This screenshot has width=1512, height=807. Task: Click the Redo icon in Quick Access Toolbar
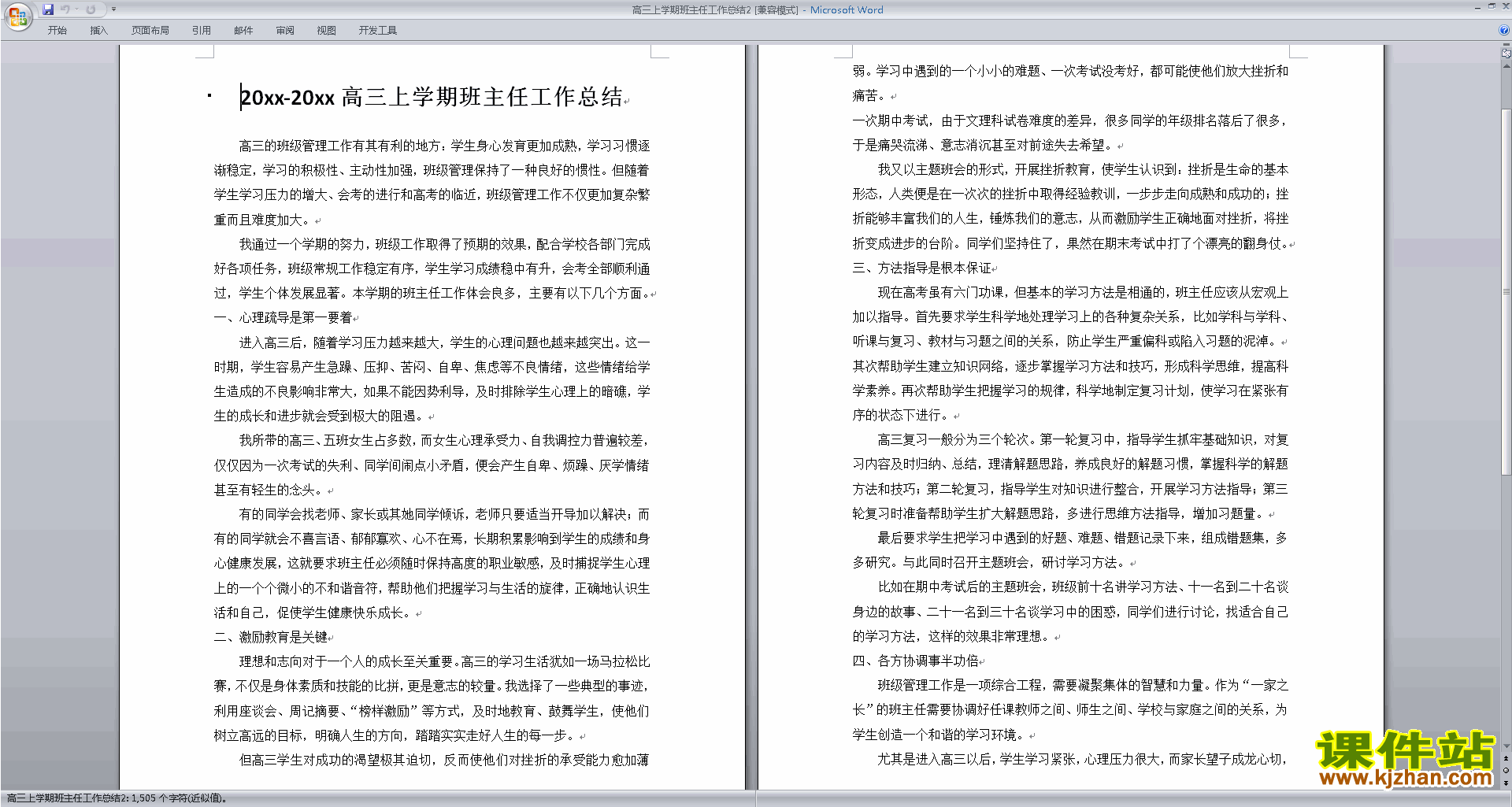[91, 9]
